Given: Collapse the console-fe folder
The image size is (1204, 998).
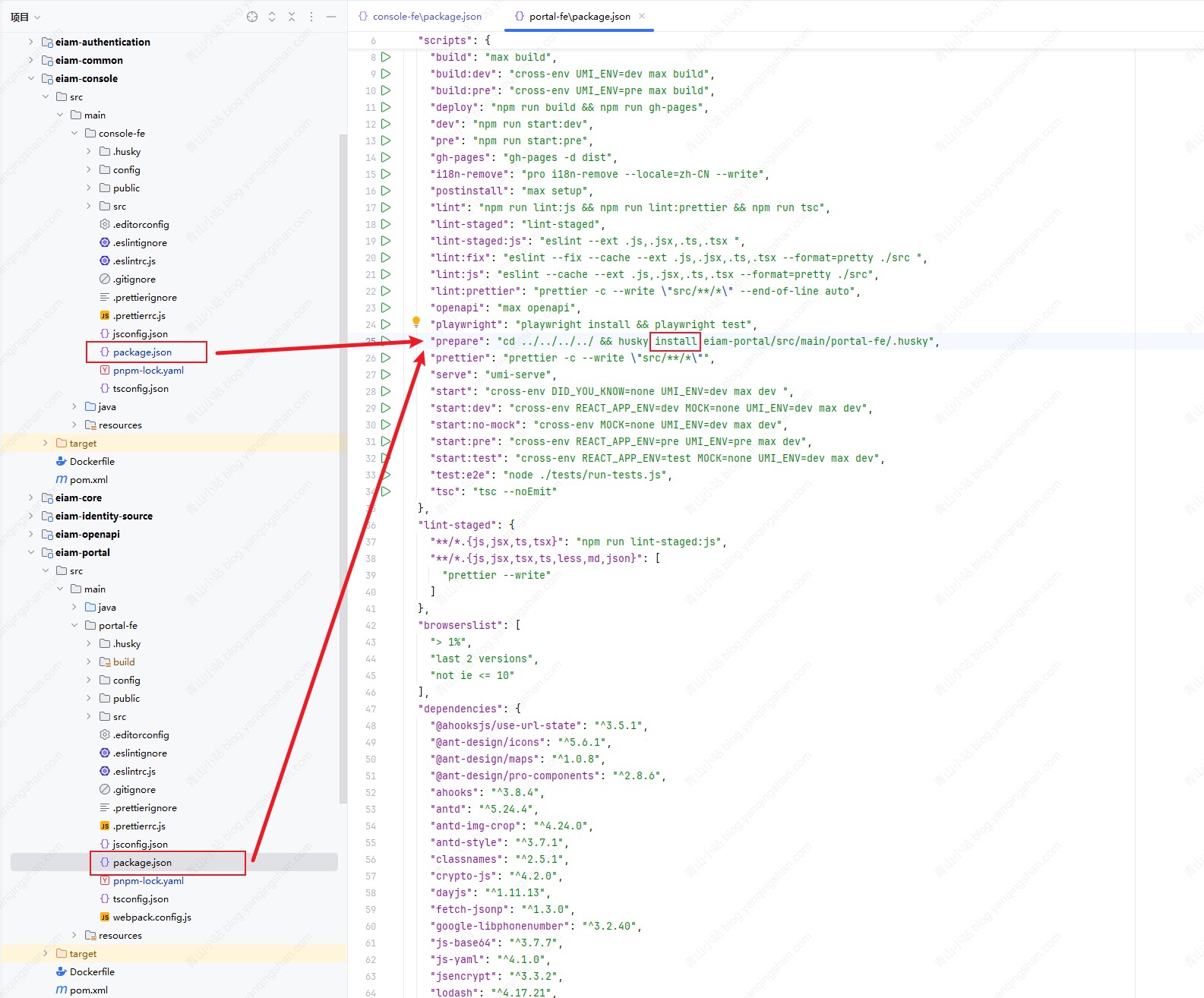Looking at the screenshot, I should point(74,133).
